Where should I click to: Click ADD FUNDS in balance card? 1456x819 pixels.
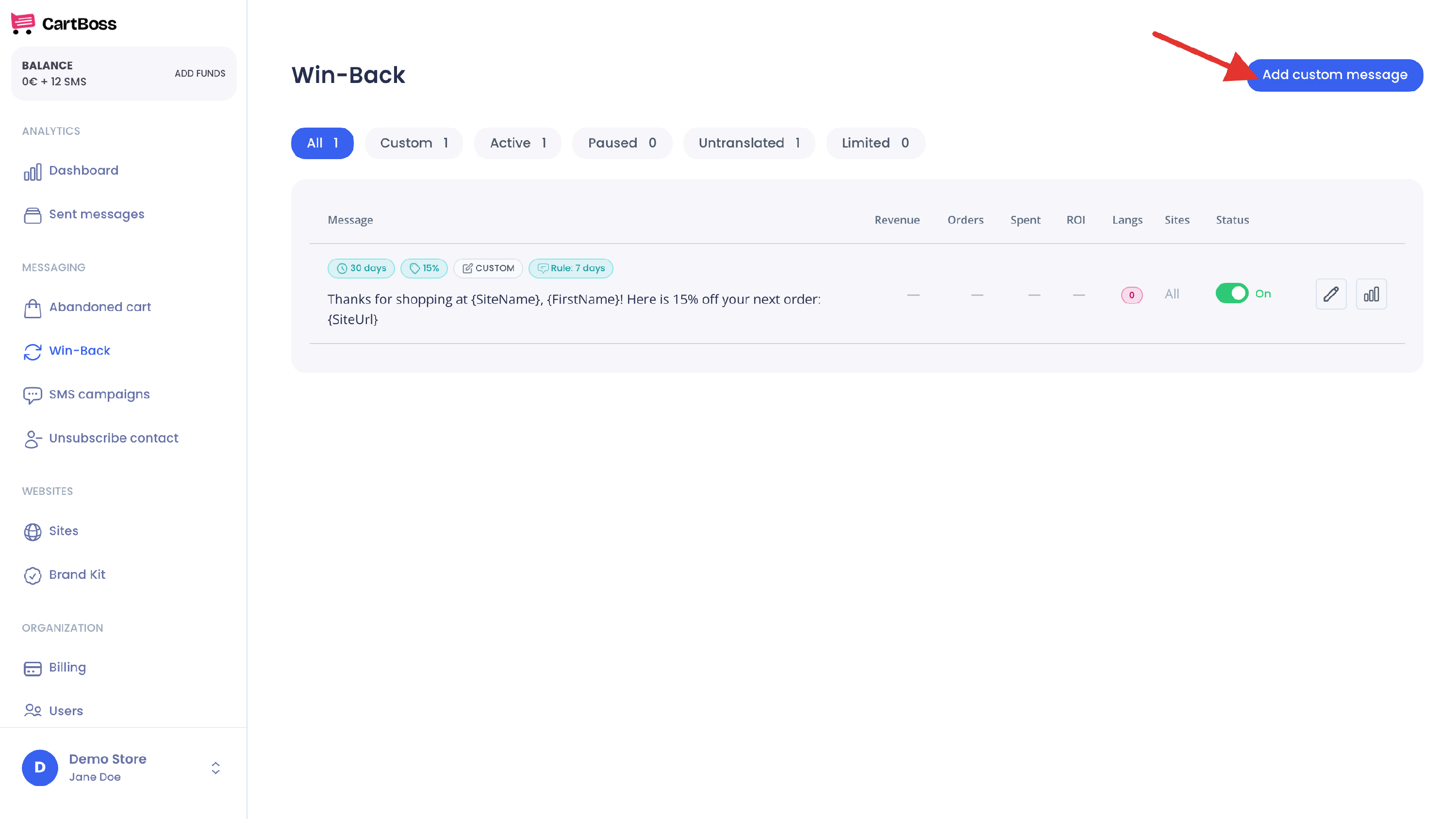pyautogui.click(x=199, y=73)
